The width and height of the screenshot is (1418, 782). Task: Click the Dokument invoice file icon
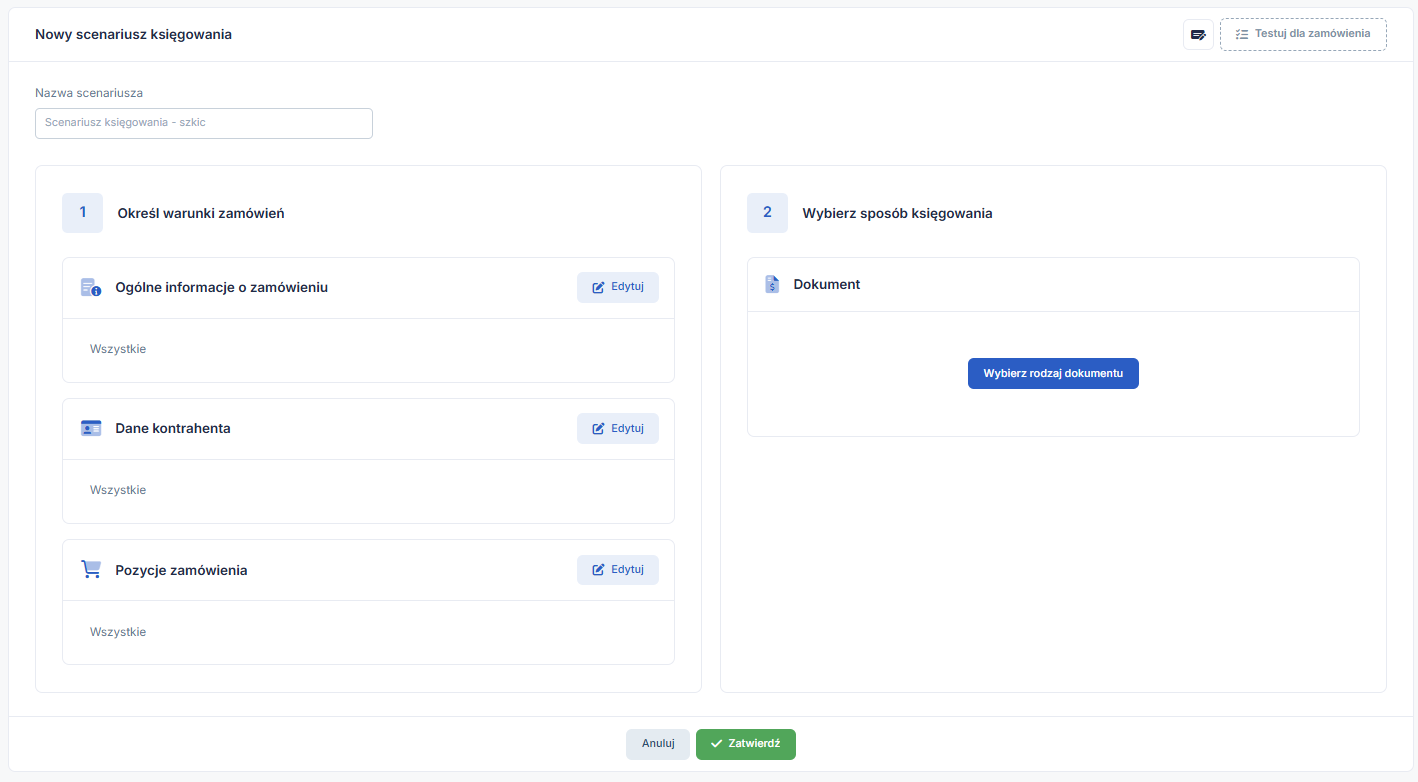tap(772, 284)
